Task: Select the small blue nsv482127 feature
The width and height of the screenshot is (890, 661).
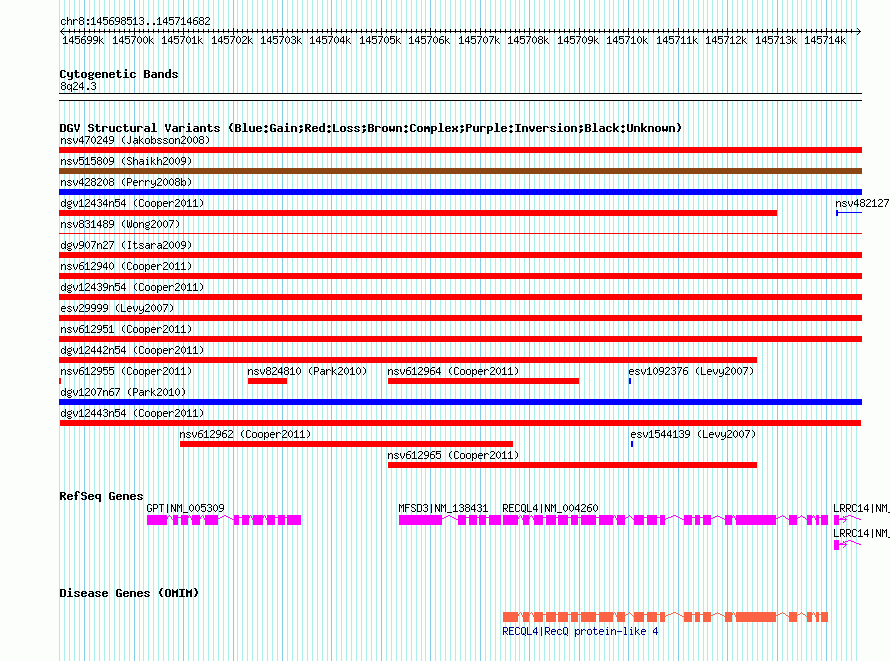Action: coord(849,213)
